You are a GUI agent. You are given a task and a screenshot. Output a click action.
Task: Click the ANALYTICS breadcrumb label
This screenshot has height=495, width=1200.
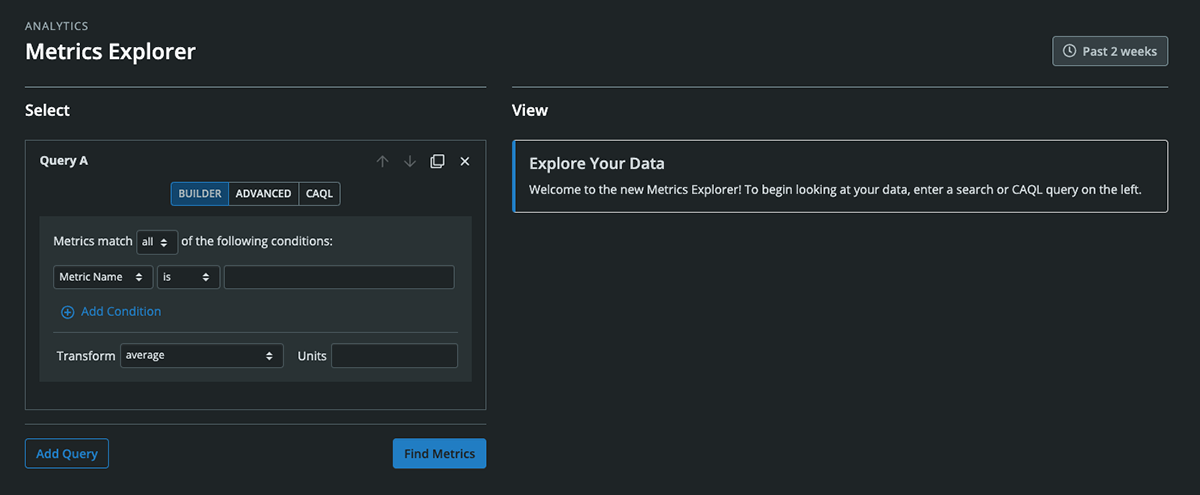pos(56,25)
